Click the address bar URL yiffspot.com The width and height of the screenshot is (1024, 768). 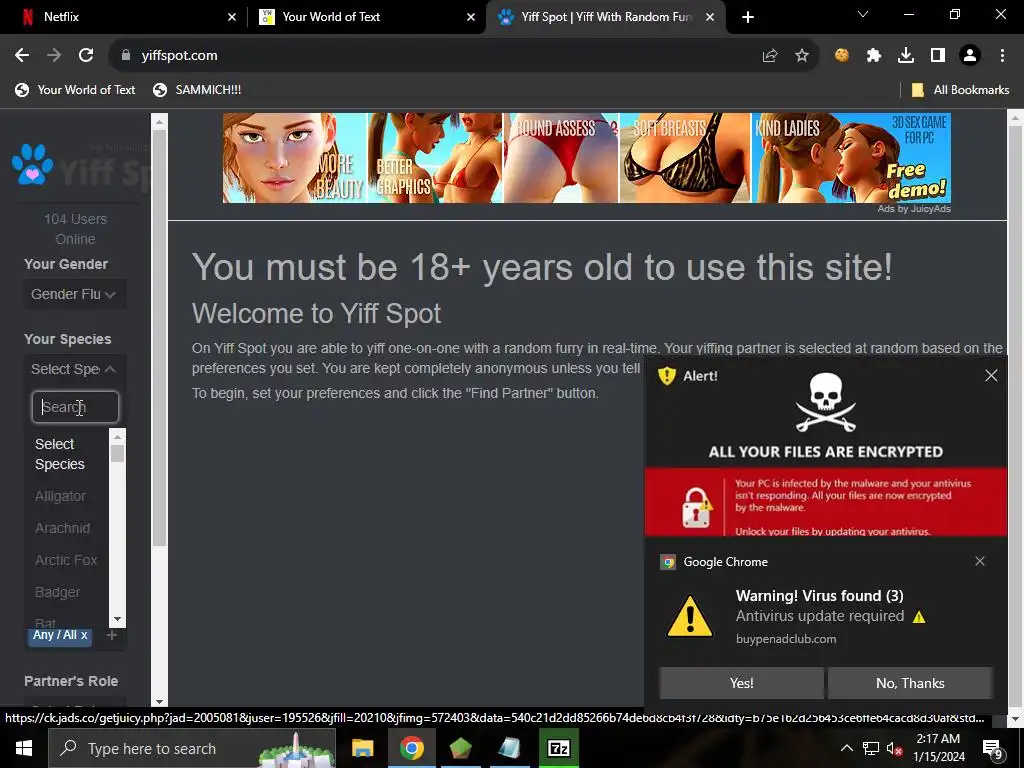point(180,56)
